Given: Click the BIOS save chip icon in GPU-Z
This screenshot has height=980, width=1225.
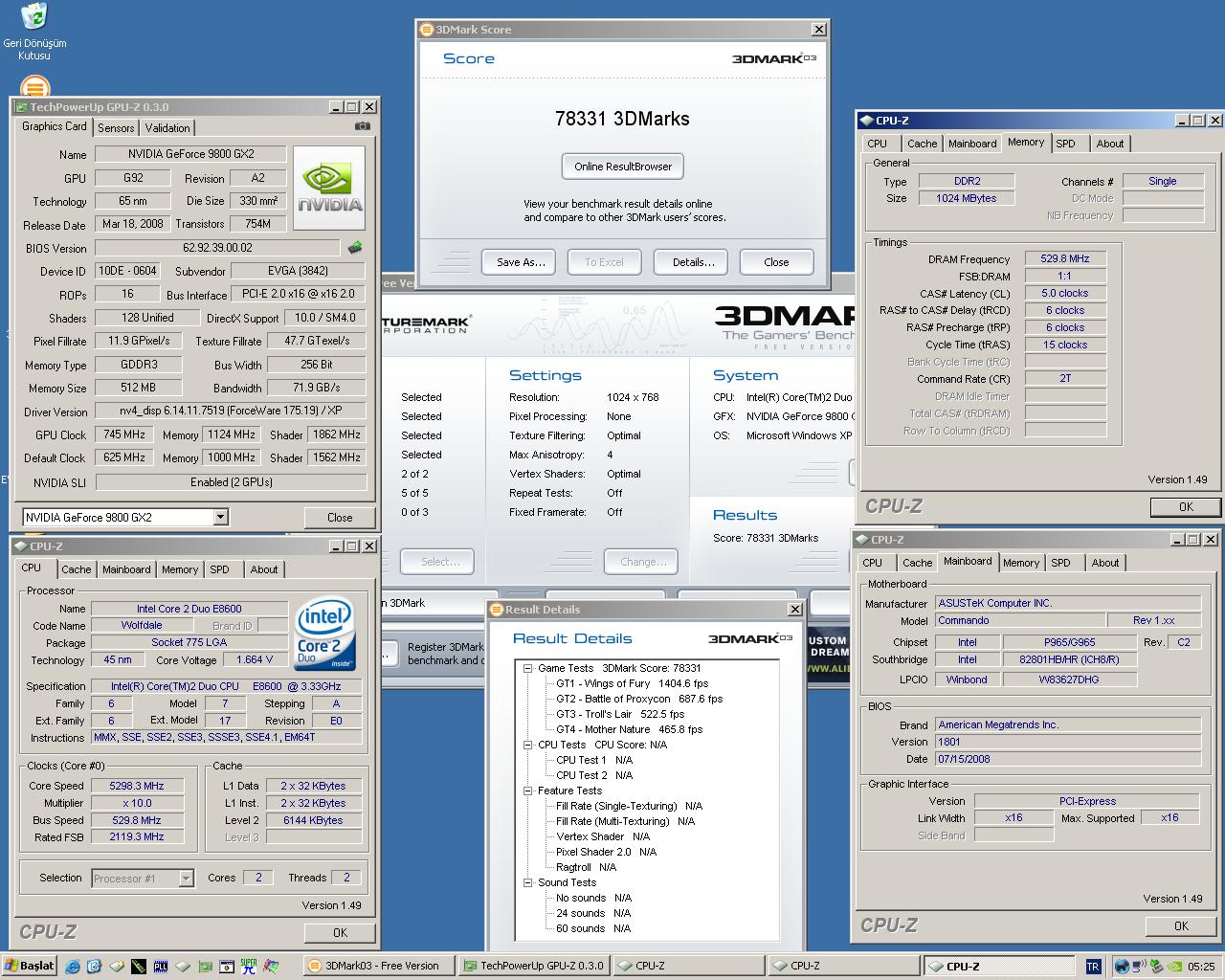Looking at the screenshot, I should click(x=355, y=248).
